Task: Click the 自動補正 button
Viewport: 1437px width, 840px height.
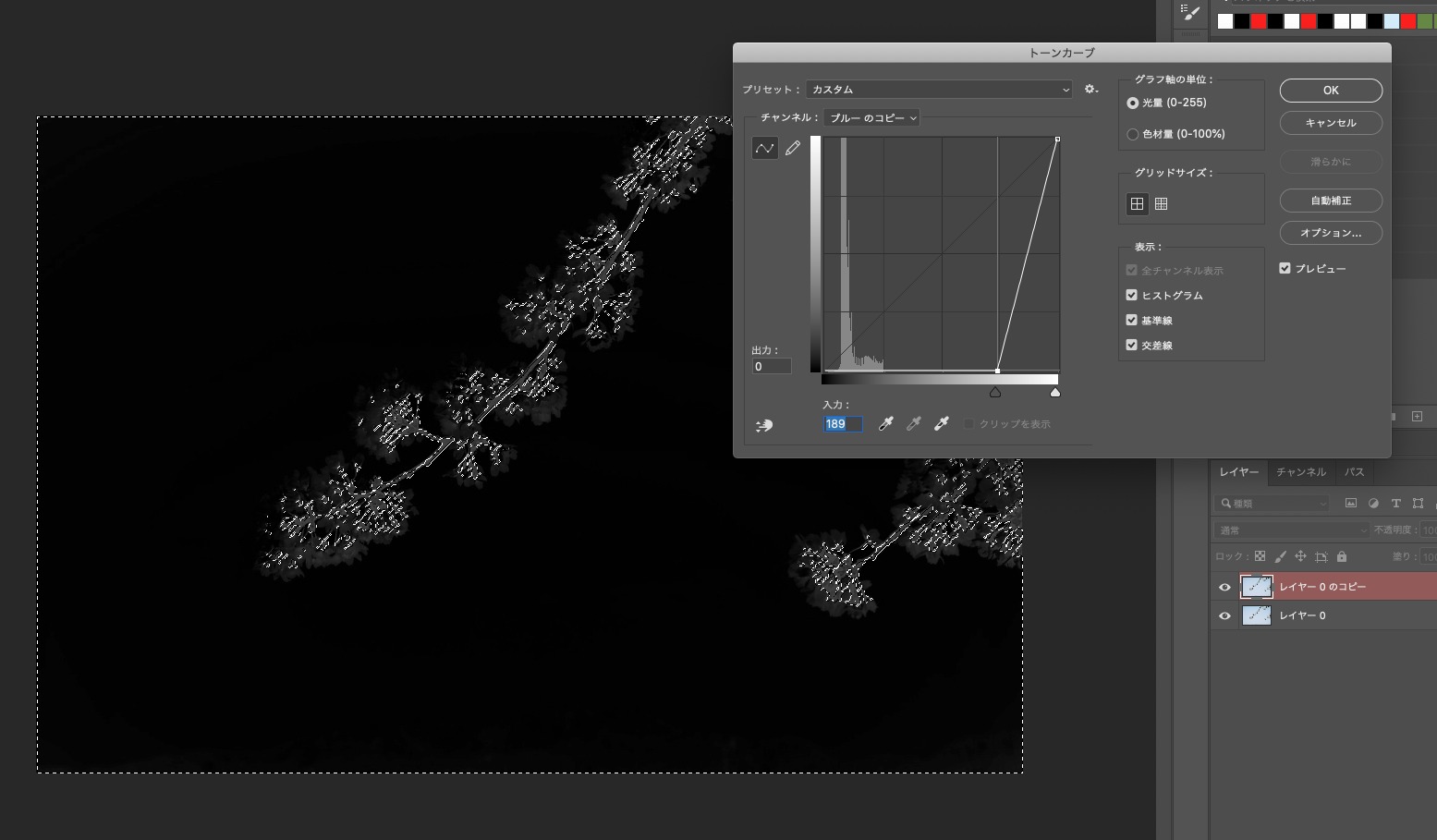Action: point(1331,201)
